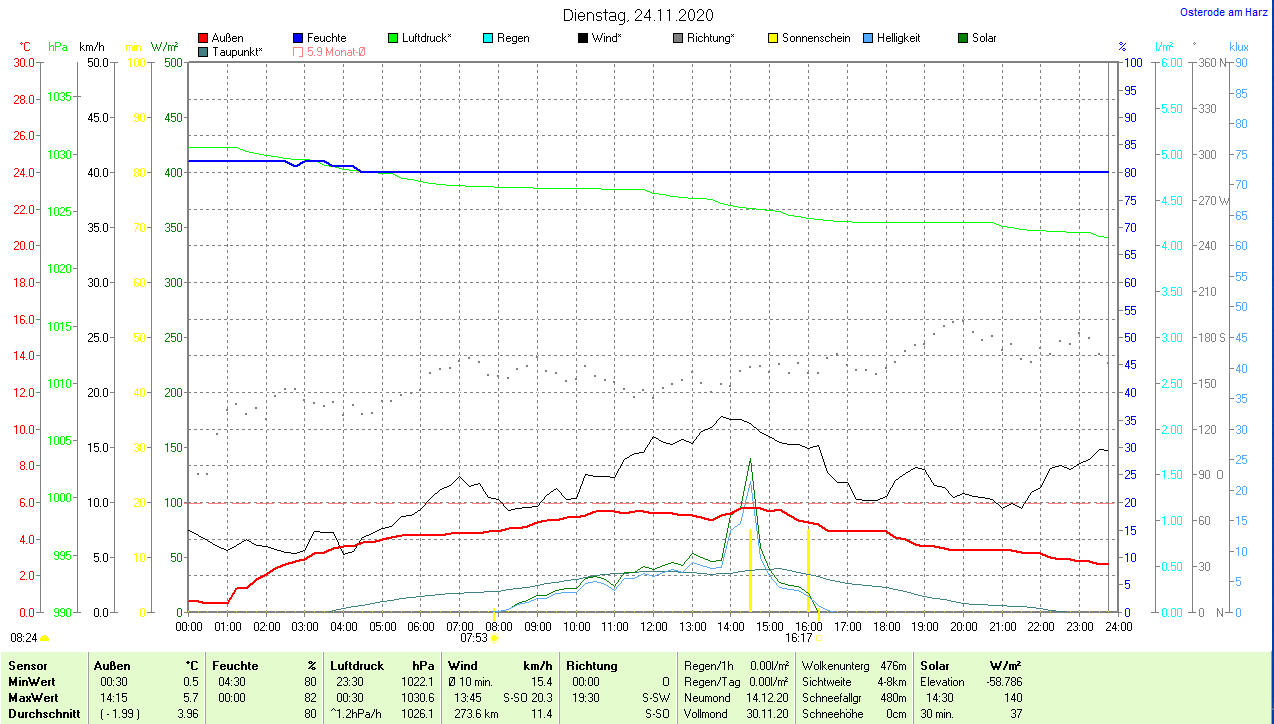Click the Dienstag, 24.11.2020 date title
The width and height of the screenshot is (1274, 724).
click(638, 15)
